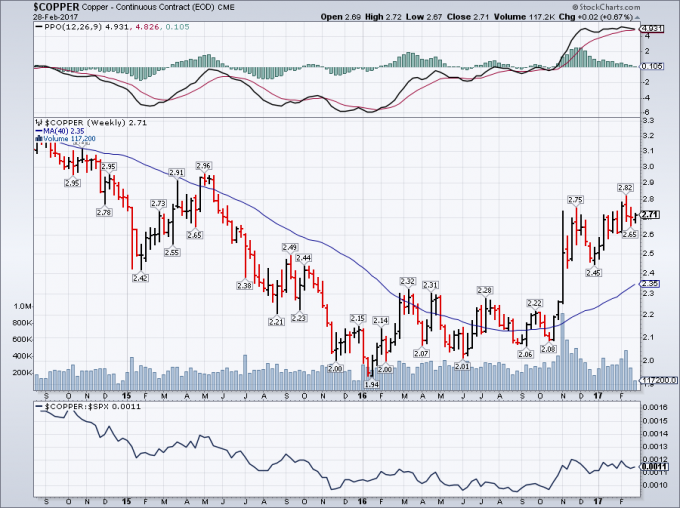Image resolution: width=680 pixels, height=508 pixels.
Task: Click the 117200.0 volume axis tag
Action: 658,380
